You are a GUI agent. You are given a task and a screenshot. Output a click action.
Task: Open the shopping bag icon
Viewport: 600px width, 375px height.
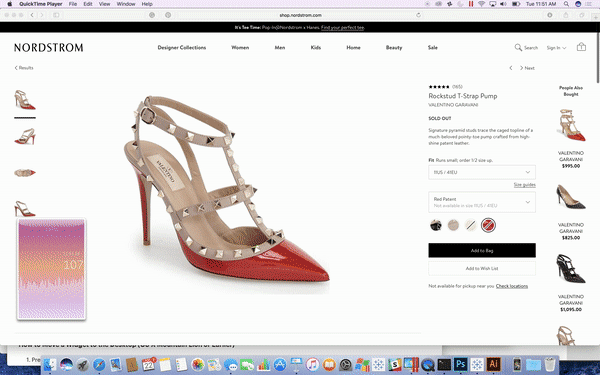(581, 47)
